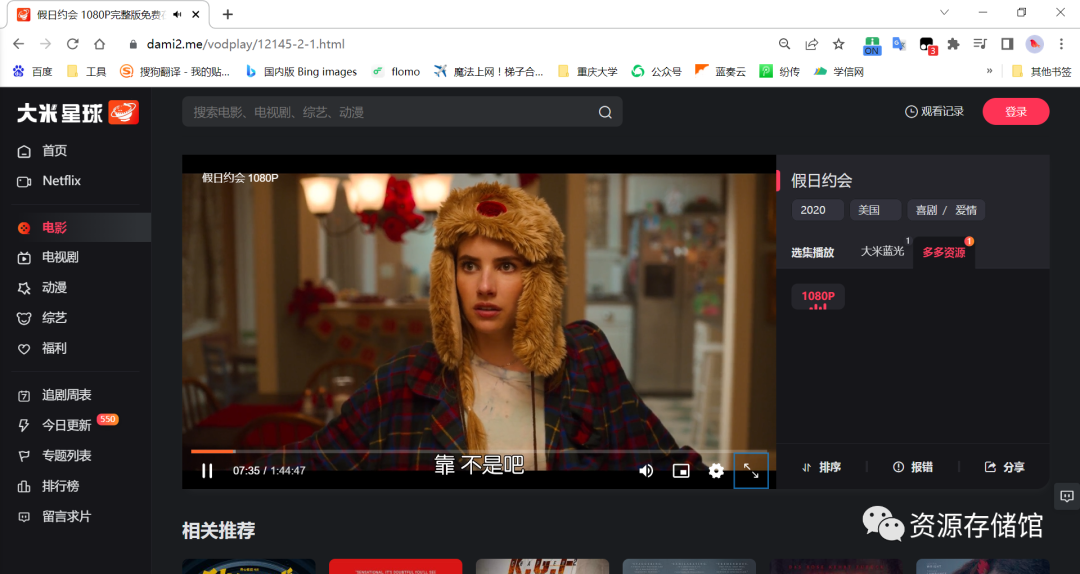Click 报错 to report an error
Image resolution: width=1080 pixels, height=574 pixels.
(913, 467)
